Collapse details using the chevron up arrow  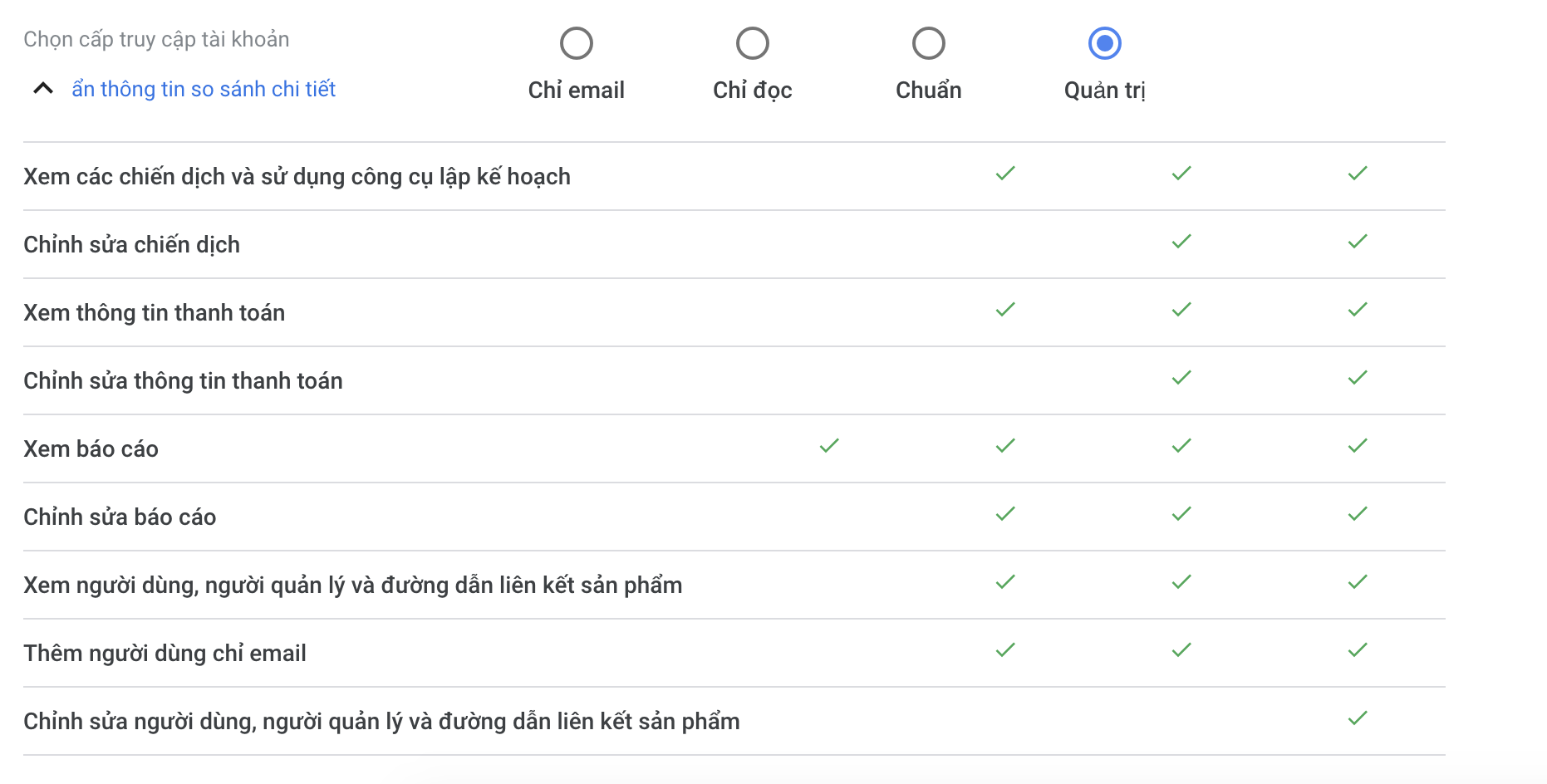point(43,88)
